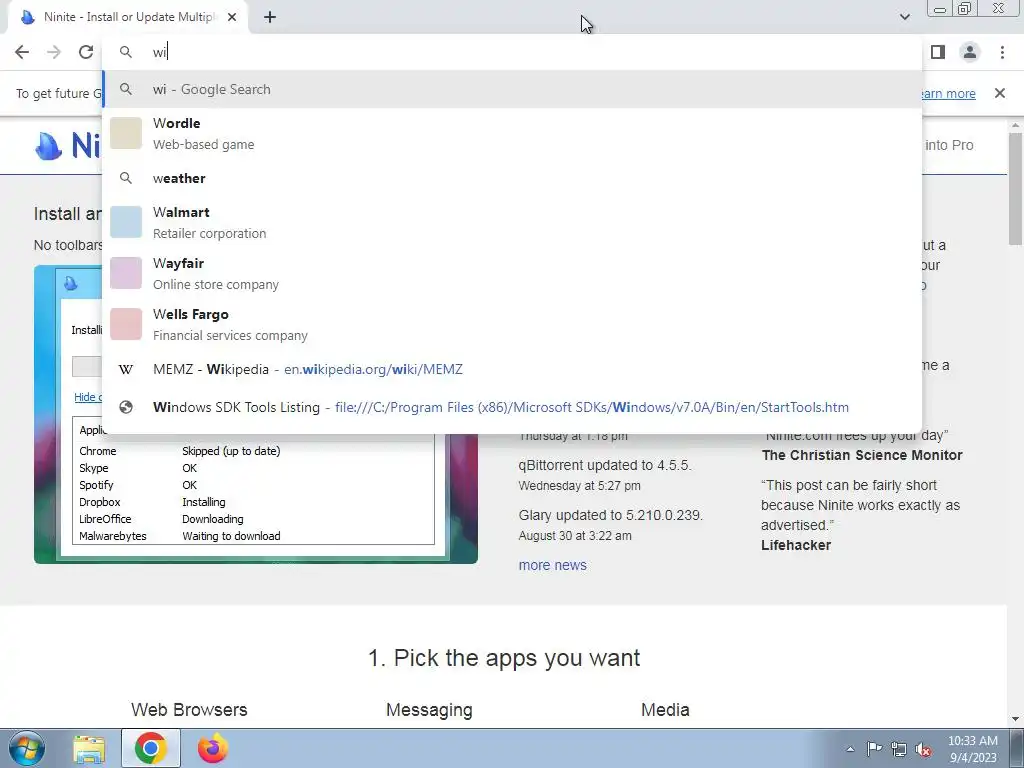Click the scrollbar down arrow

1016,719
